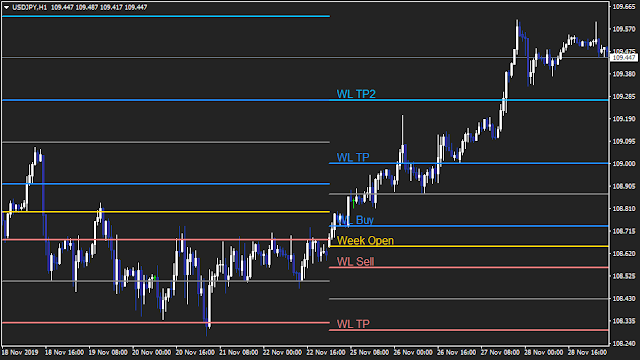Click the 109.665 price scale value

point(624,7)
